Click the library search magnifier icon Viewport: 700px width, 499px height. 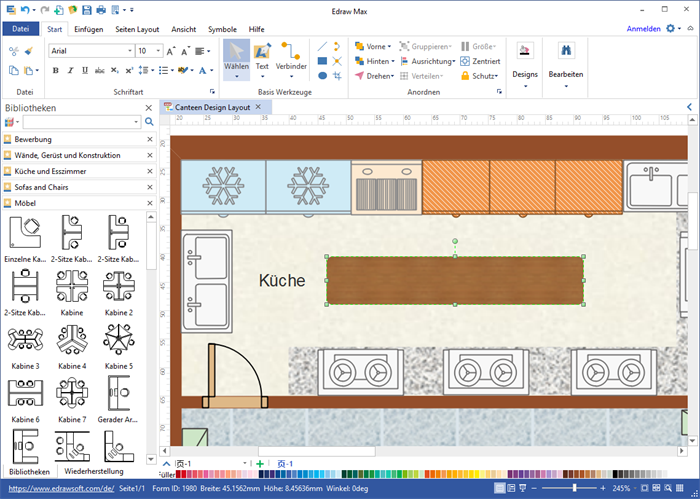[149, 122]
